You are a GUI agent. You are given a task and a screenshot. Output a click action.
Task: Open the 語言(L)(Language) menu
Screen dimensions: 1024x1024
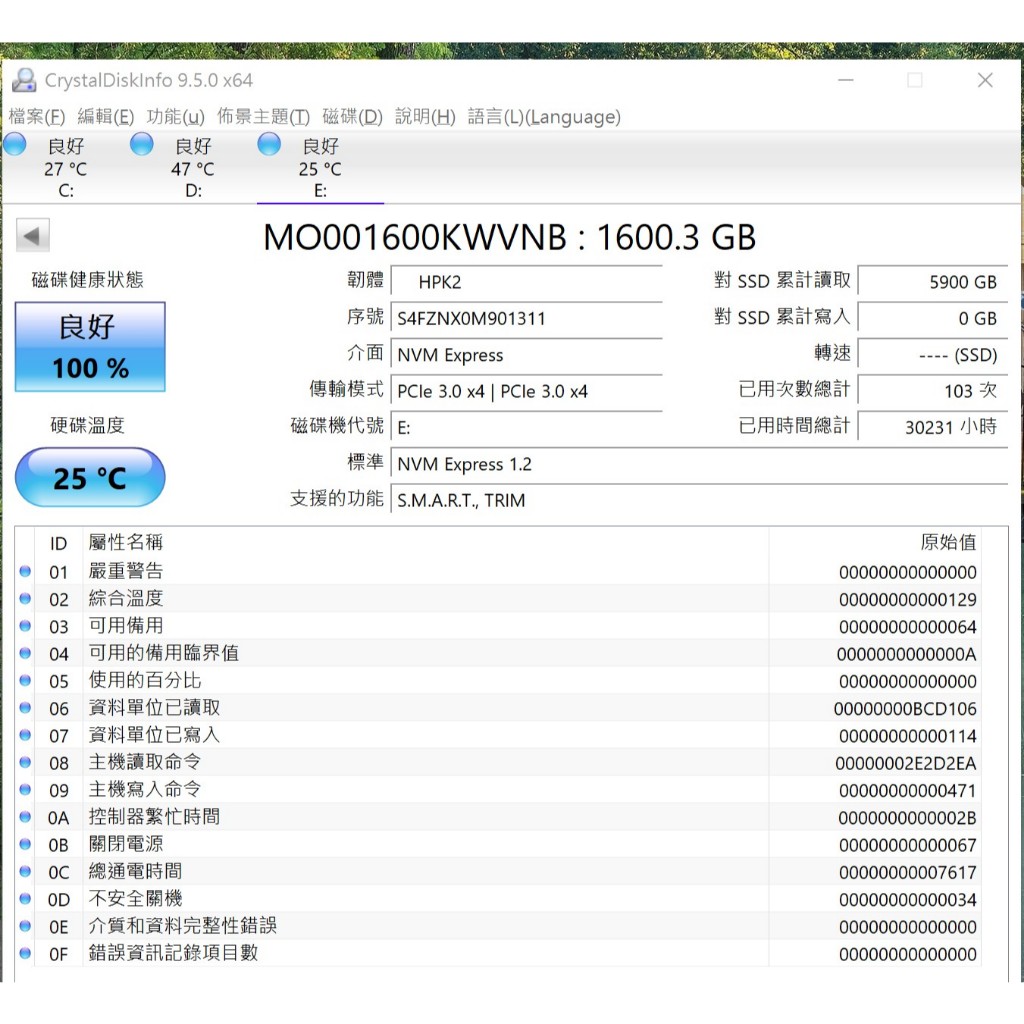click(544, 117)
